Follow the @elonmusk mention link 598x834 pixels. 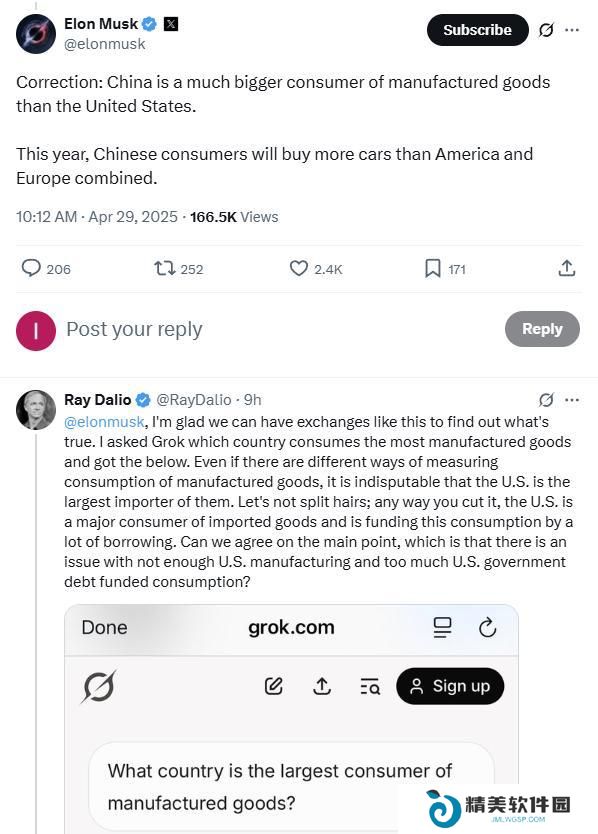[x=104, y=422]
